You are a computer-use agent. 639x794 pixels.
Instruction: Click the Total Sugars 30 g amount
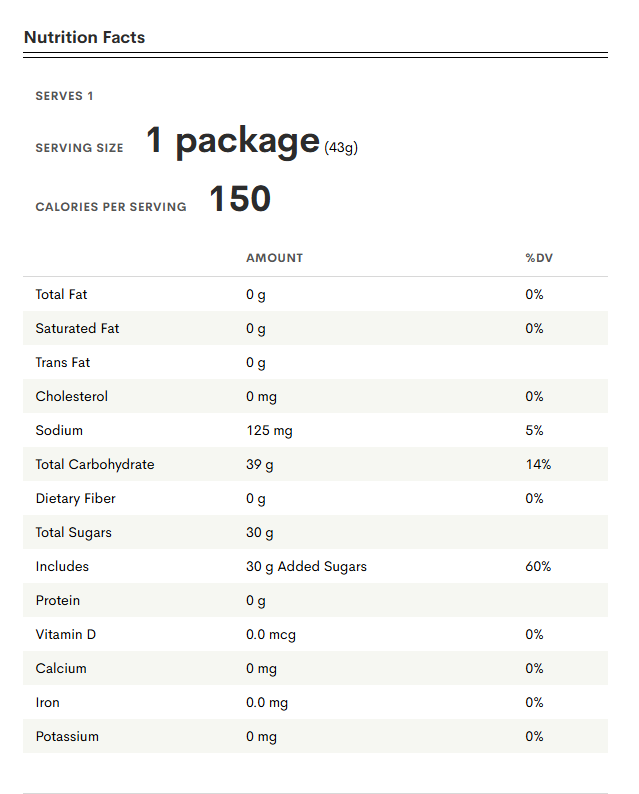(x=259, y=532)
